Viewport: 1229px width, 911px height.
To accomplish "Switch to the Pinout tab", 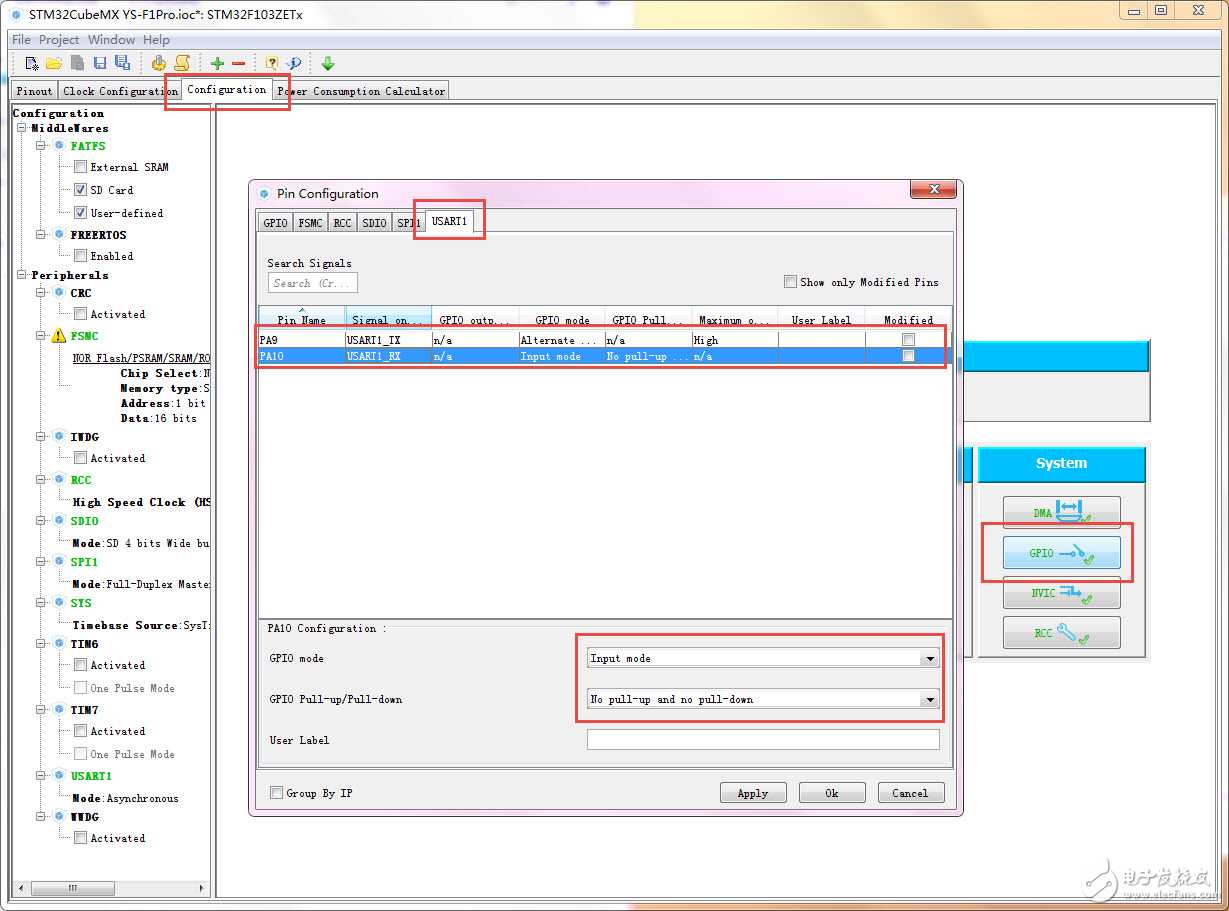I will point(34,91).
